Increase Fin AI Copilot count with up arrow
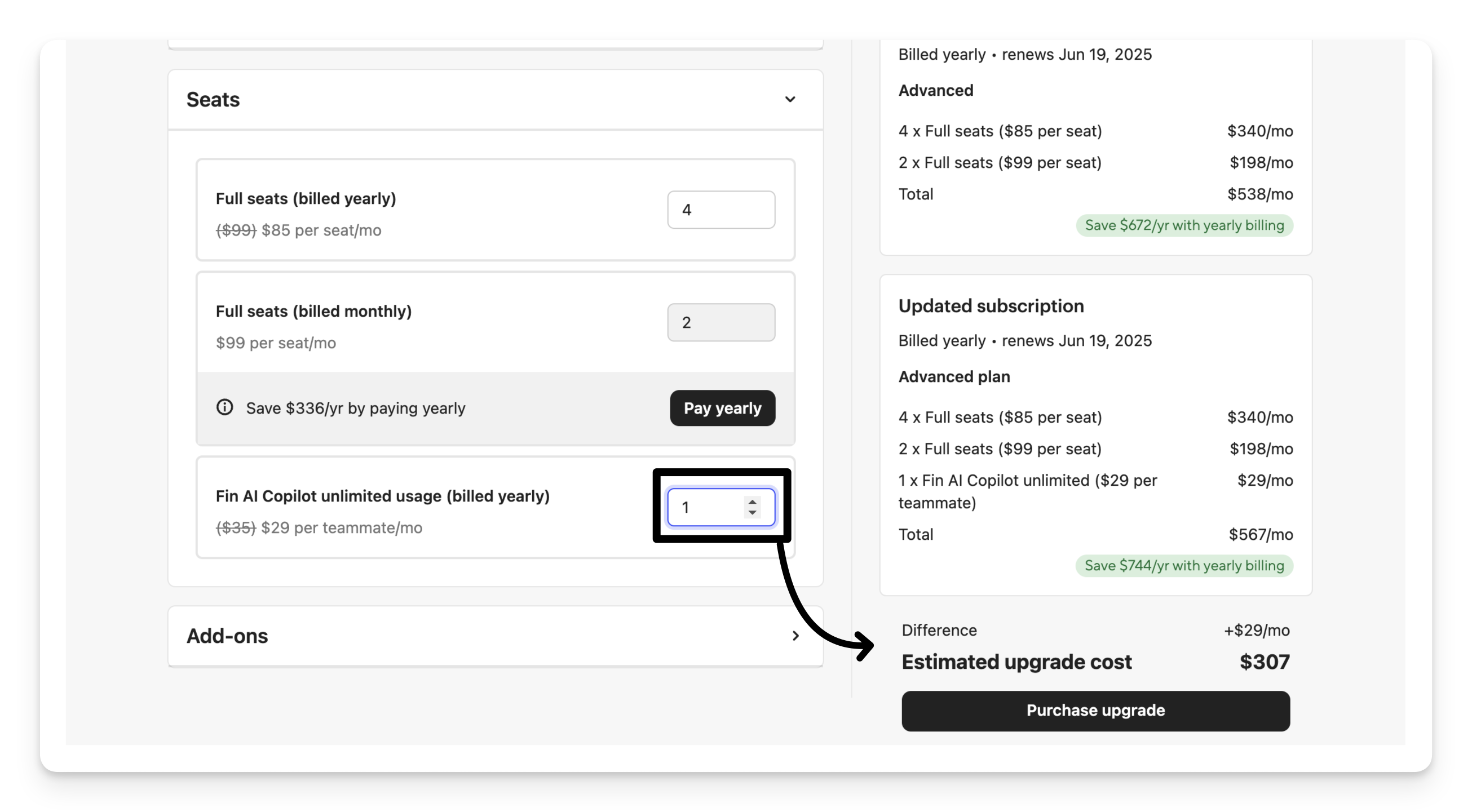Image resolution: width=1472 pixels, height=812 pixels. click(753, 502)
